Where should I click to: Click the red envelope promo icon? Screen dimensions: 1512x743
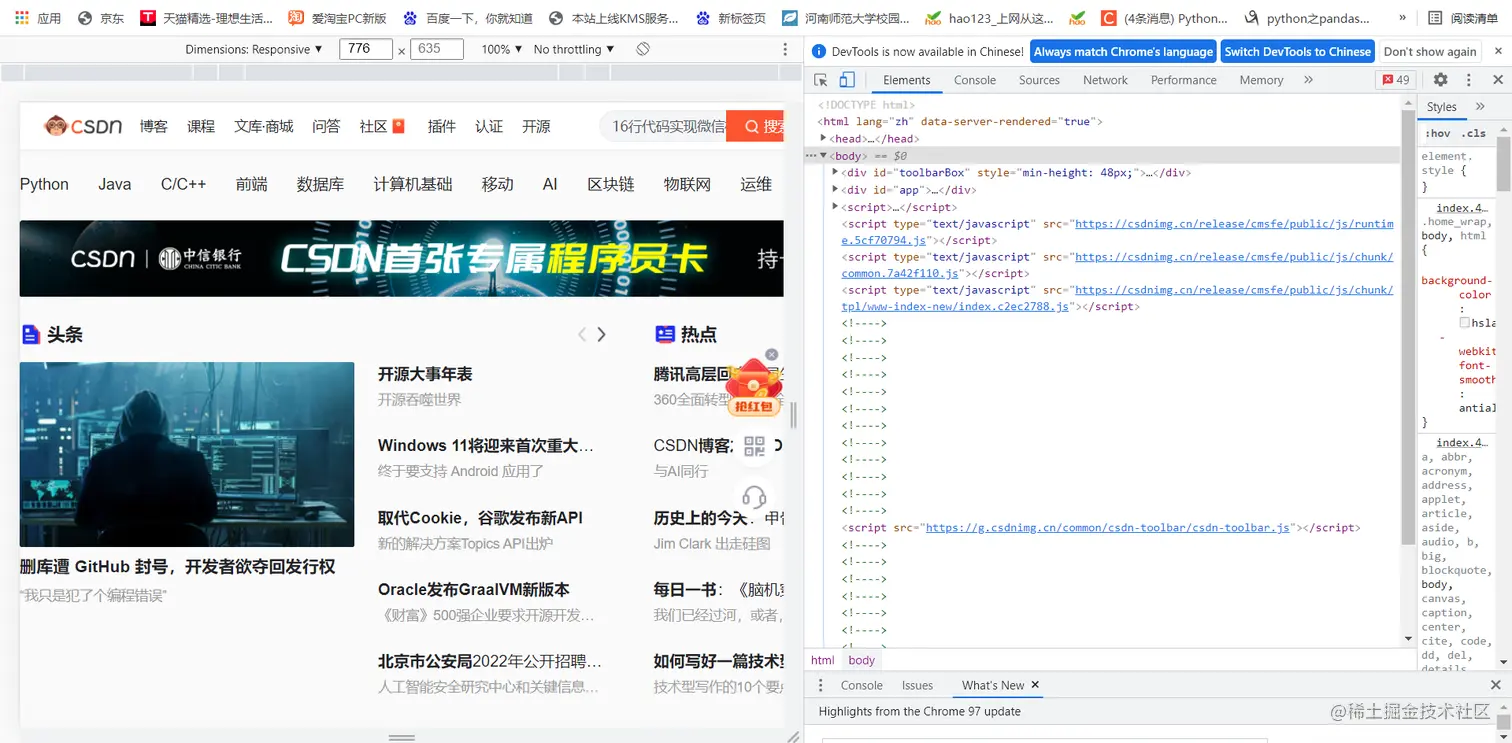[x=754, y=389]
